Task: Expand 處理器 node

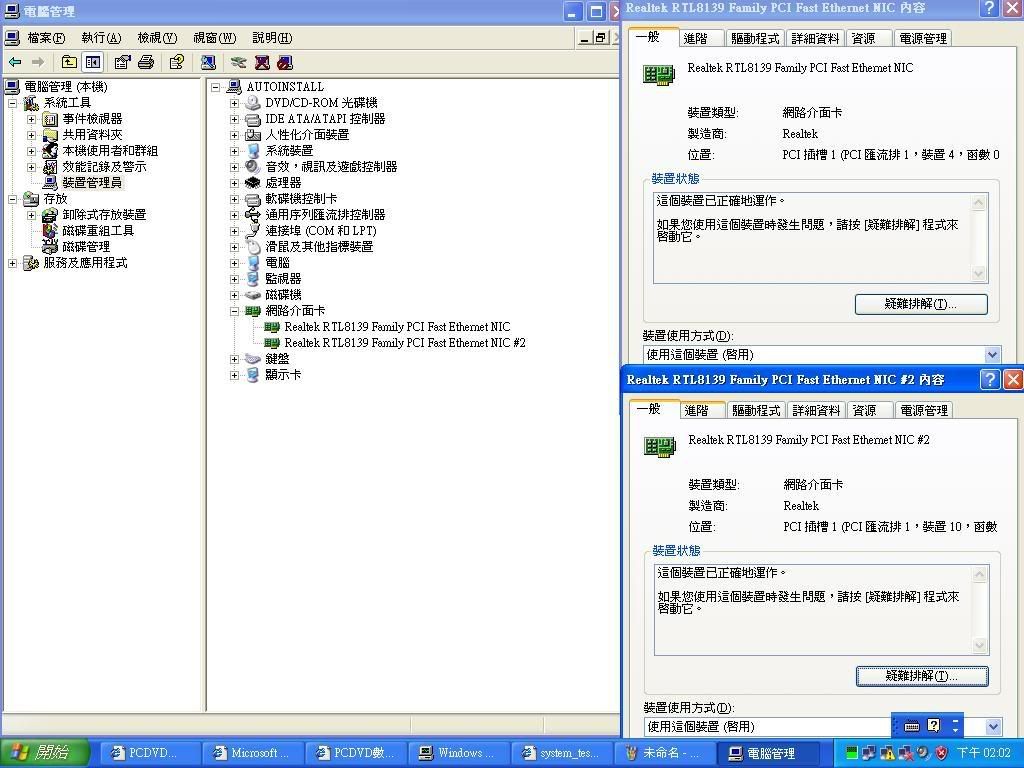Action: (234, 183)
